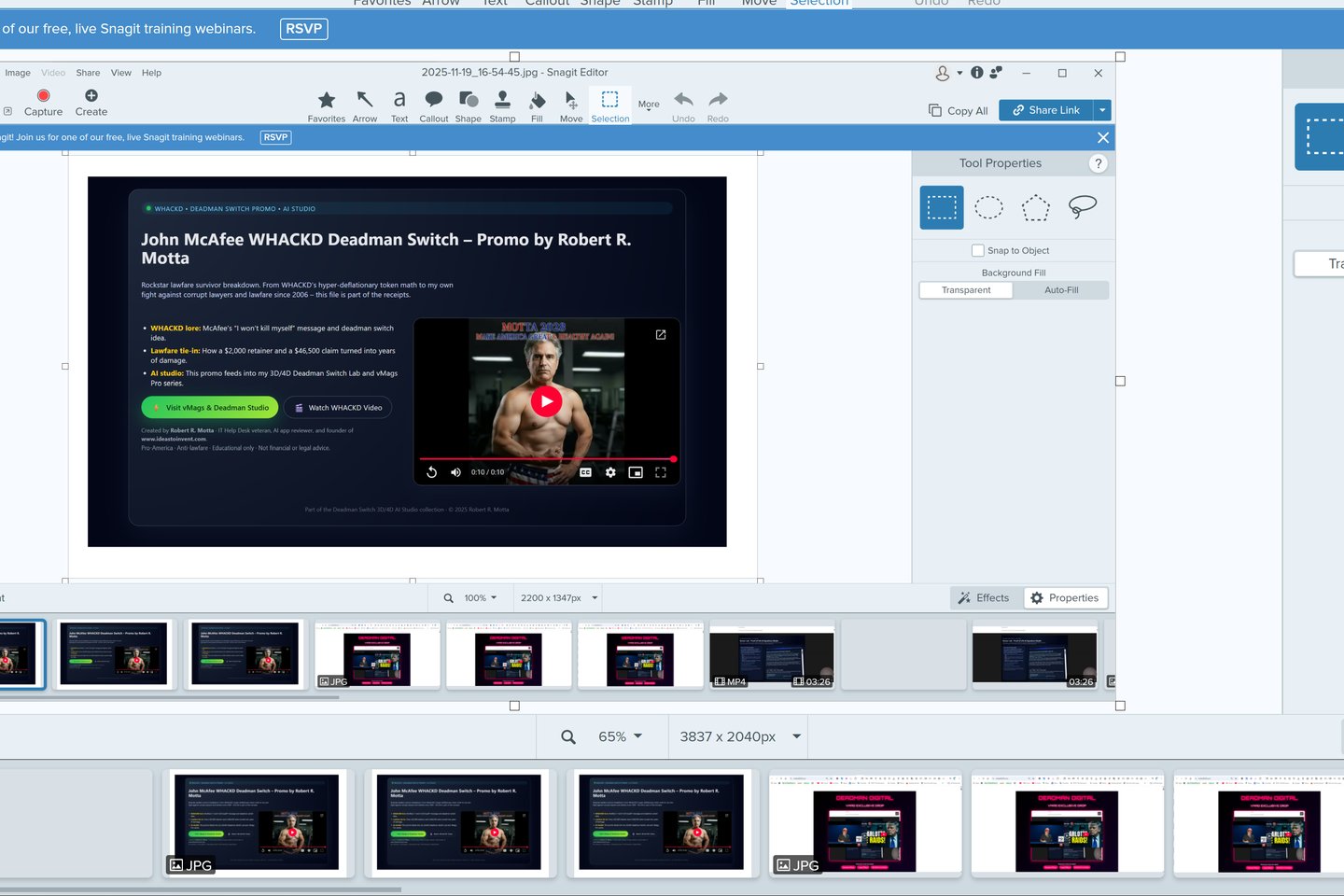Click the red play button on the video

(546, 401)
